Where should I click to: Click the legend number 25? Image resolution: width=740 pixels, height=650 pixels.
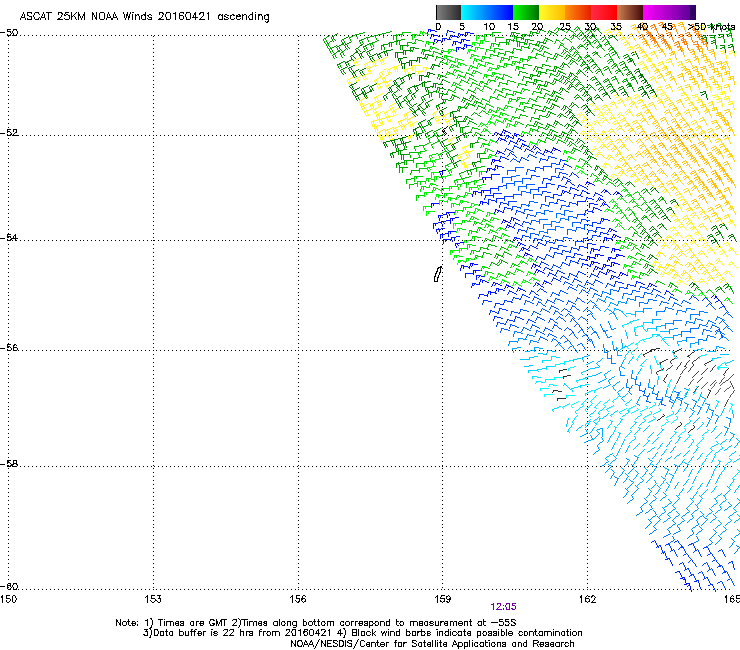[565, 27]
